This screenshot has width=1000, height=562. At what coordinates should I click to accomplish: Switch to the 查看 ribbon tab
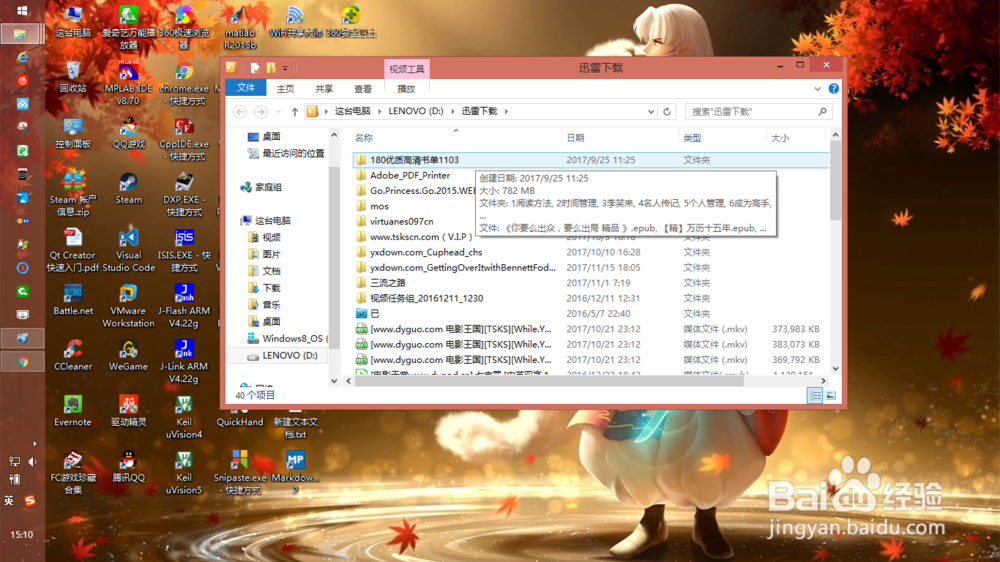pyautogui.click(x=363, y=89)
